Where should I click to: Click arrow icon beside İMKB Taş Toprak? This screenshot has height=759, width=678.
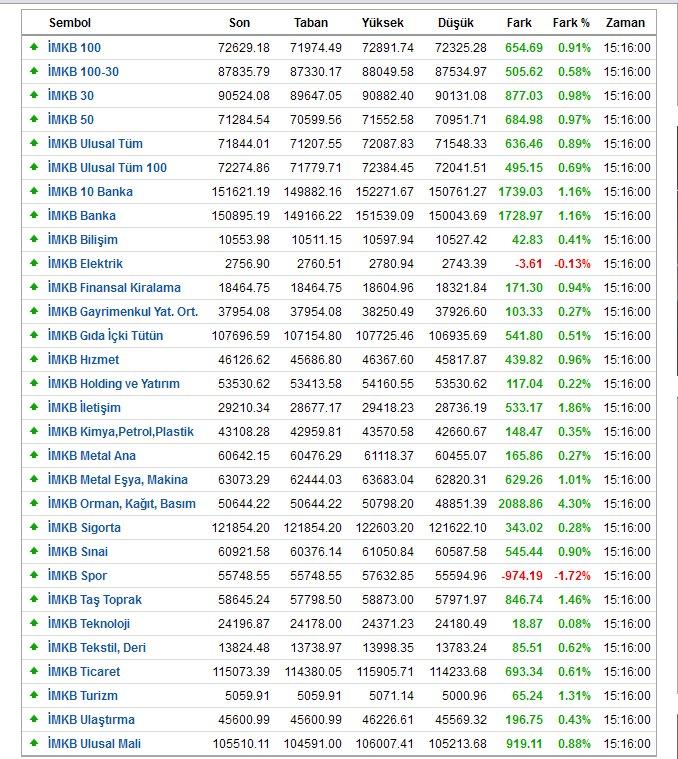pyautogui.click(x=34, y=599)
